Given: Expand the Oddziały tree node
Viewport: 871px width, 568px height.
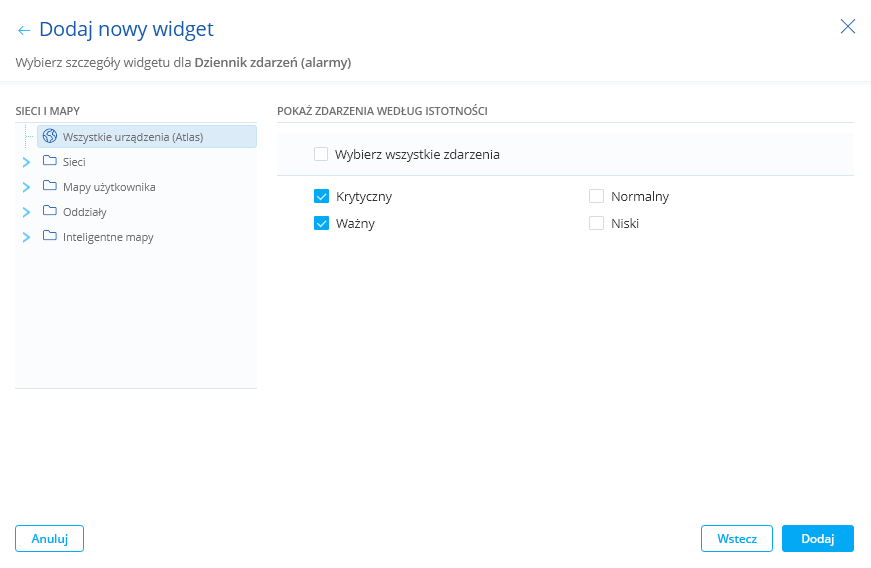Looking at the screenshot, I should coord(26,212).
